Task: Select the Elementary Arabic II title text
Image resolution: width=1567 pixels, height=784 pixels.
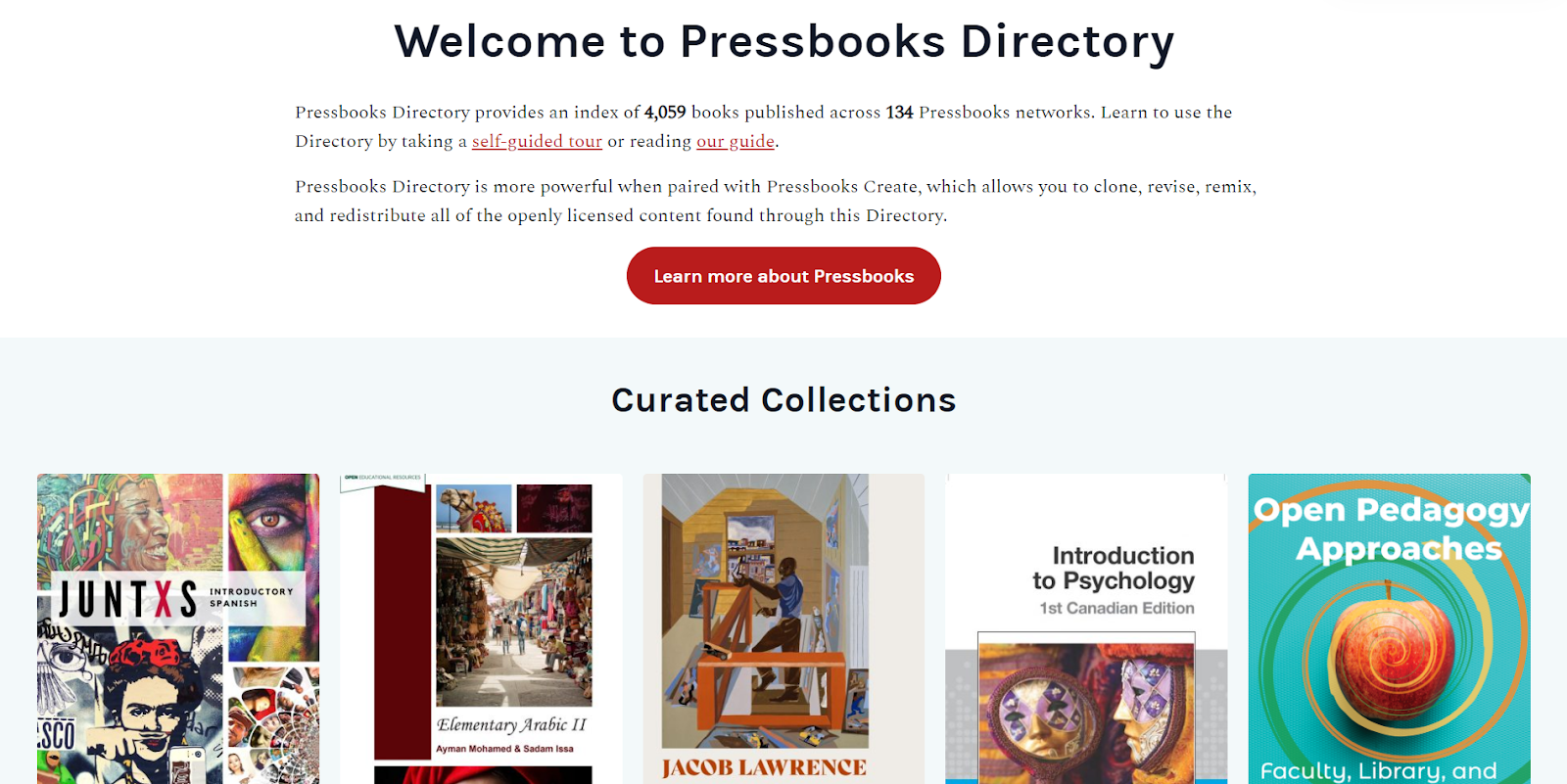Action: pyautogui.click(x=511, y=724)
